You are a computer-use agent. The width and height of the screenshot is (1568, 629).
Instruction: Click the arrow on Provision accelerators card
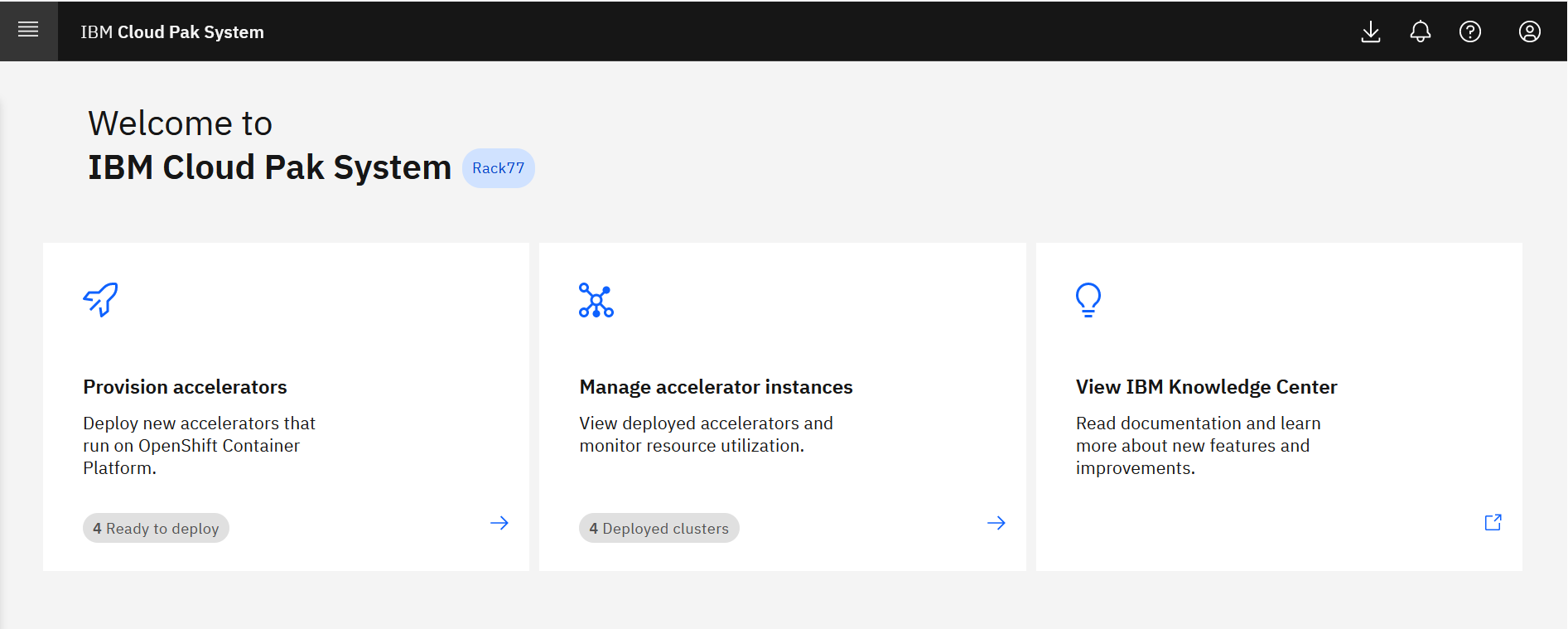pyautogui.click(x=499, y=523)
